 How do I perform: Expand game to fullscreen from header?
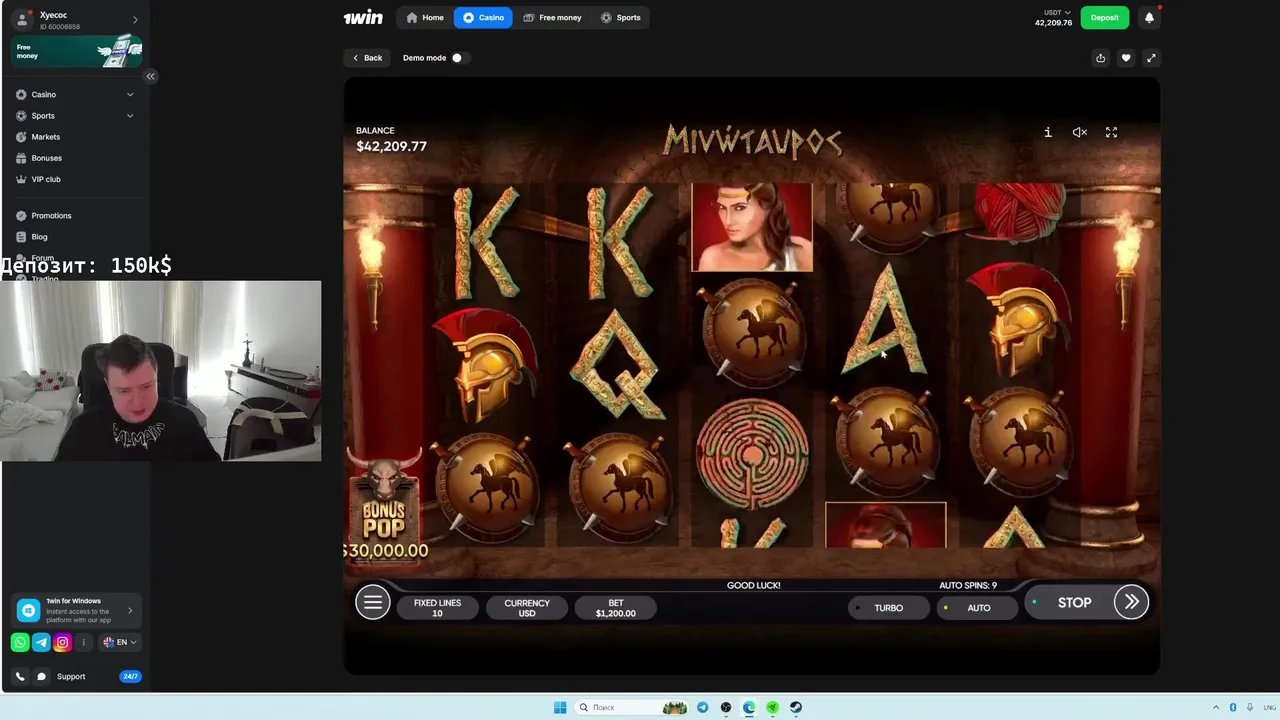point(1151,58)
